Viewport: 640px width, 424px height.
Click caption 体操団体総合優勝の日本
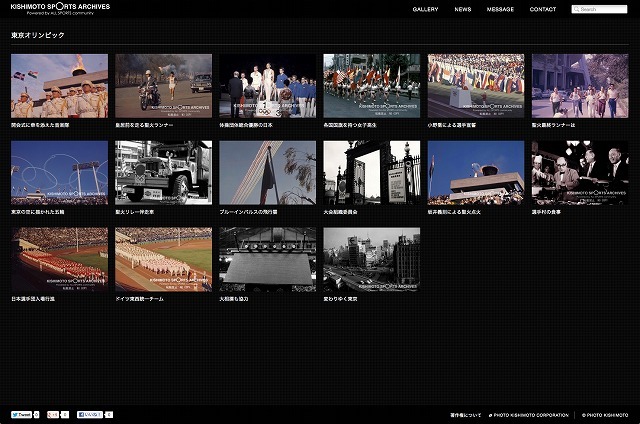pos(246,125)
